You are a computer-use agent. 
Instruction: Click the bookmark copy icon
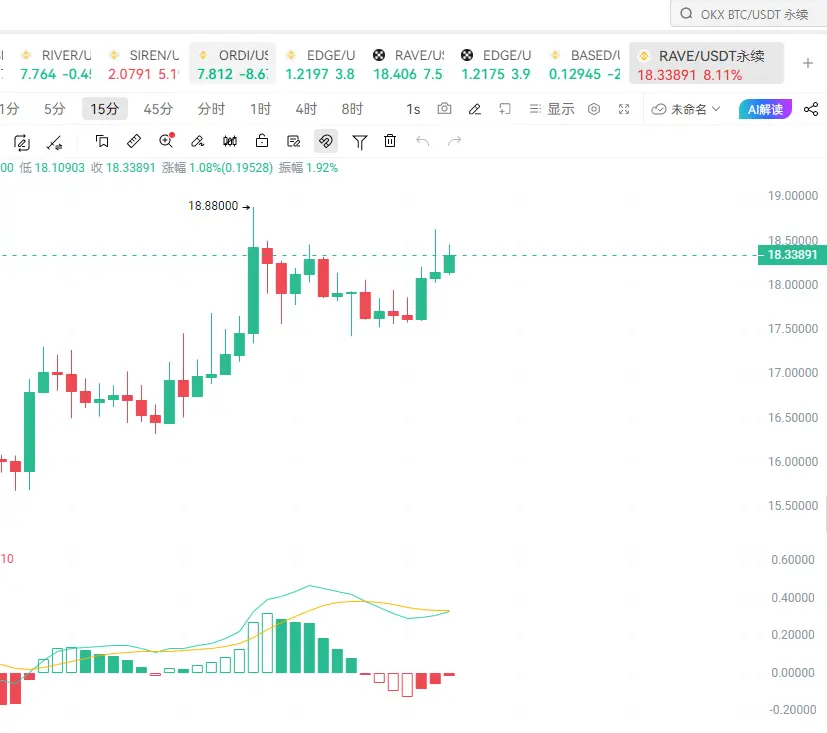click(102, 141)
